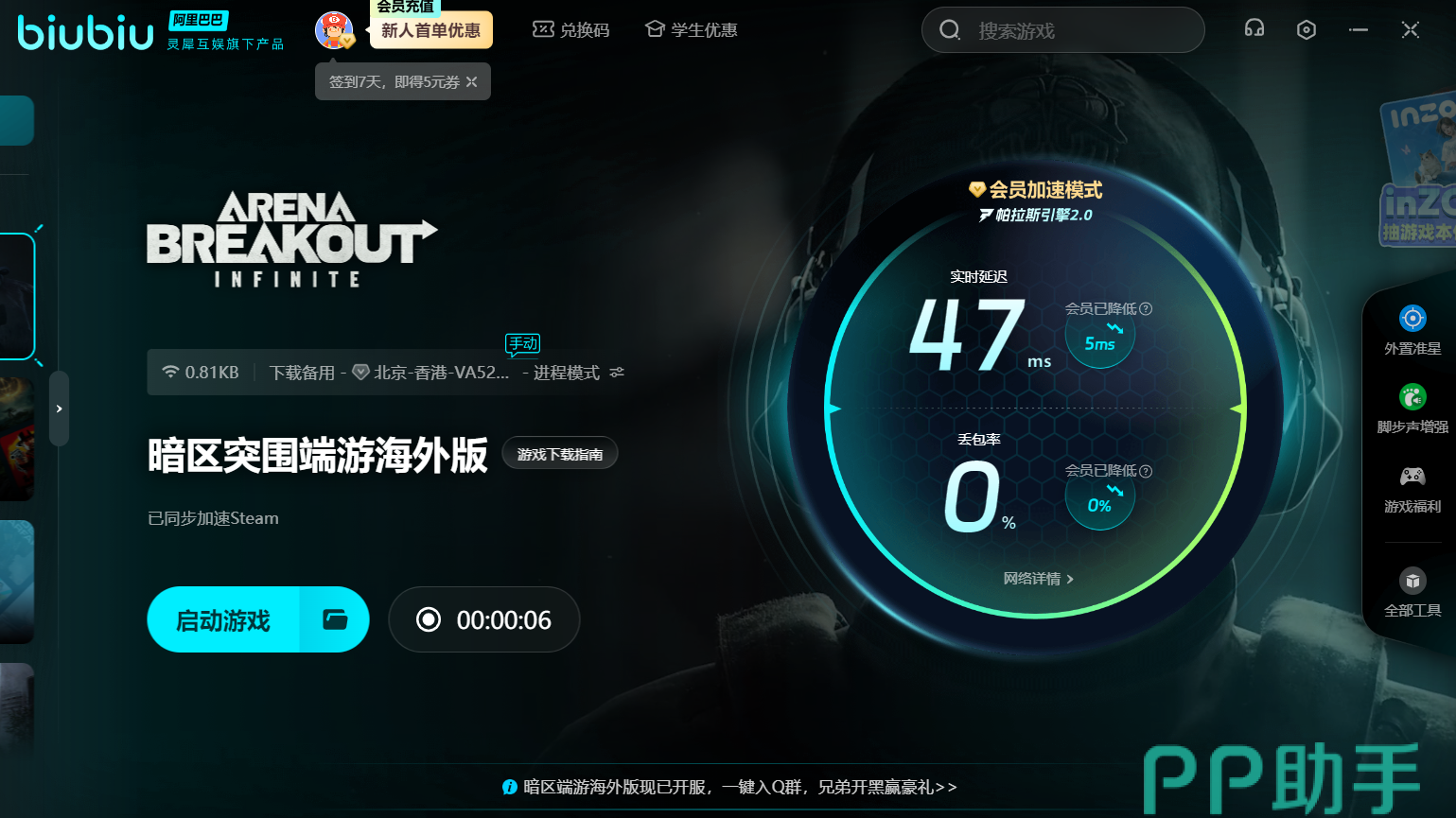The image size is (1456, 818).
Task: Open game folder icon beside 启动游戏
Action: pos(335,619)
